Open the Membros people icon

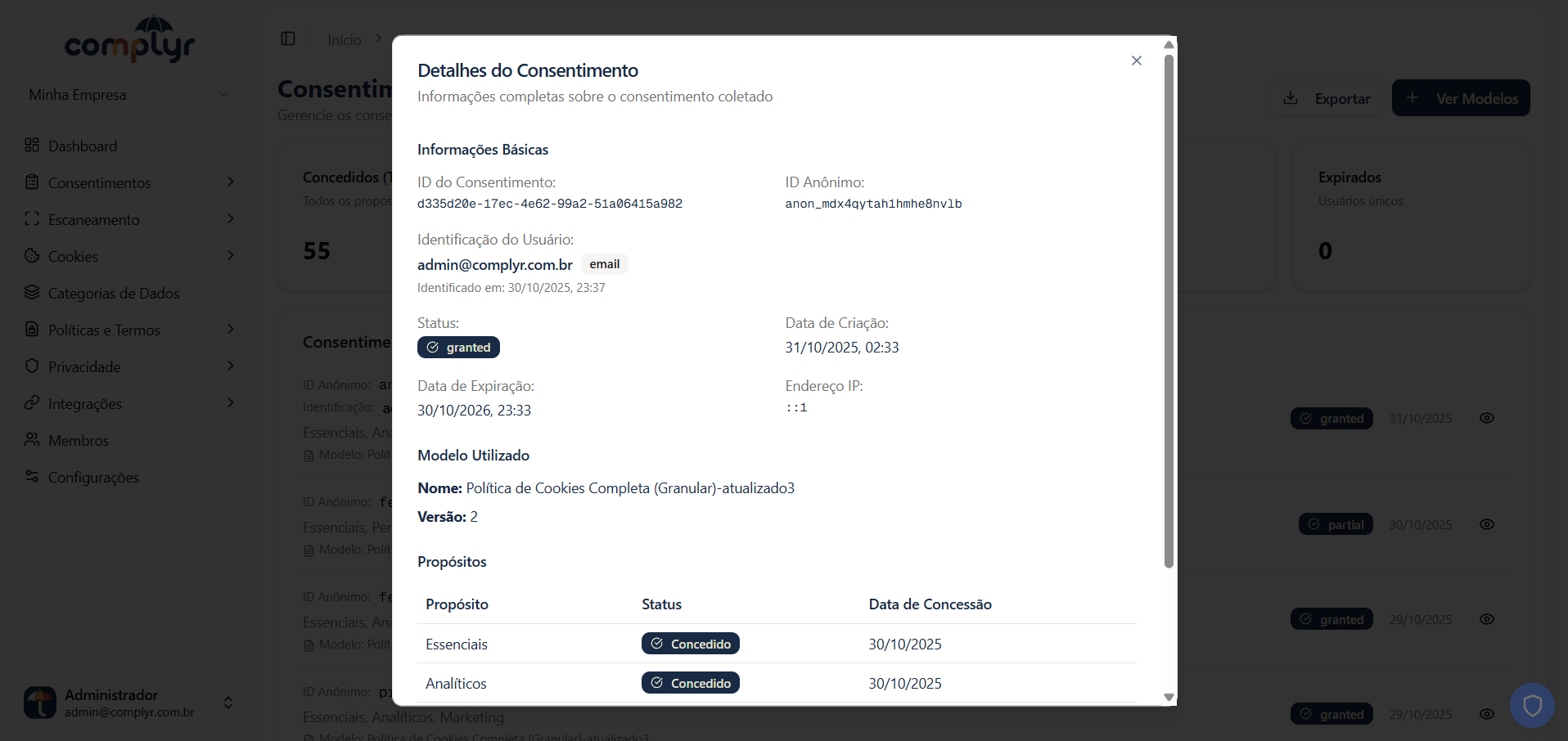[32, 440]
